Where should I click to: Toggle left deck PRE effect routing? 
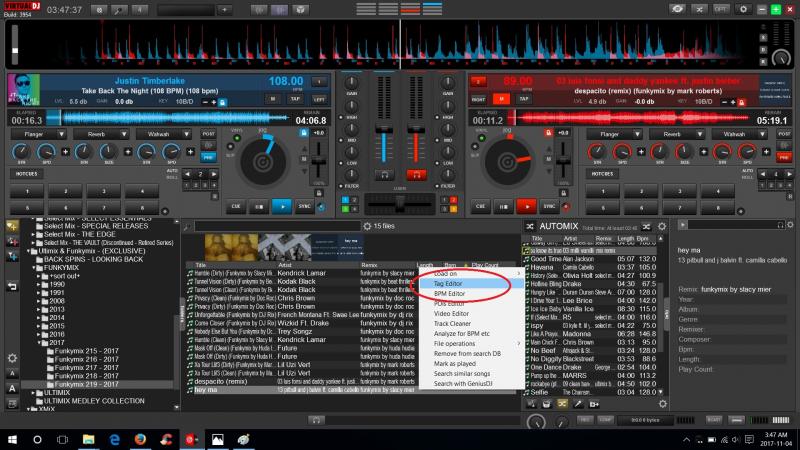coord(209,157)
